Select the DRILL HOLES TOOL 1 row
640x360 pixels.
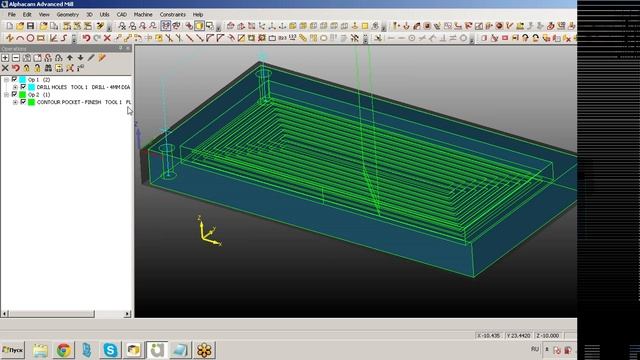pyautogui.click(x=83, y=87)
